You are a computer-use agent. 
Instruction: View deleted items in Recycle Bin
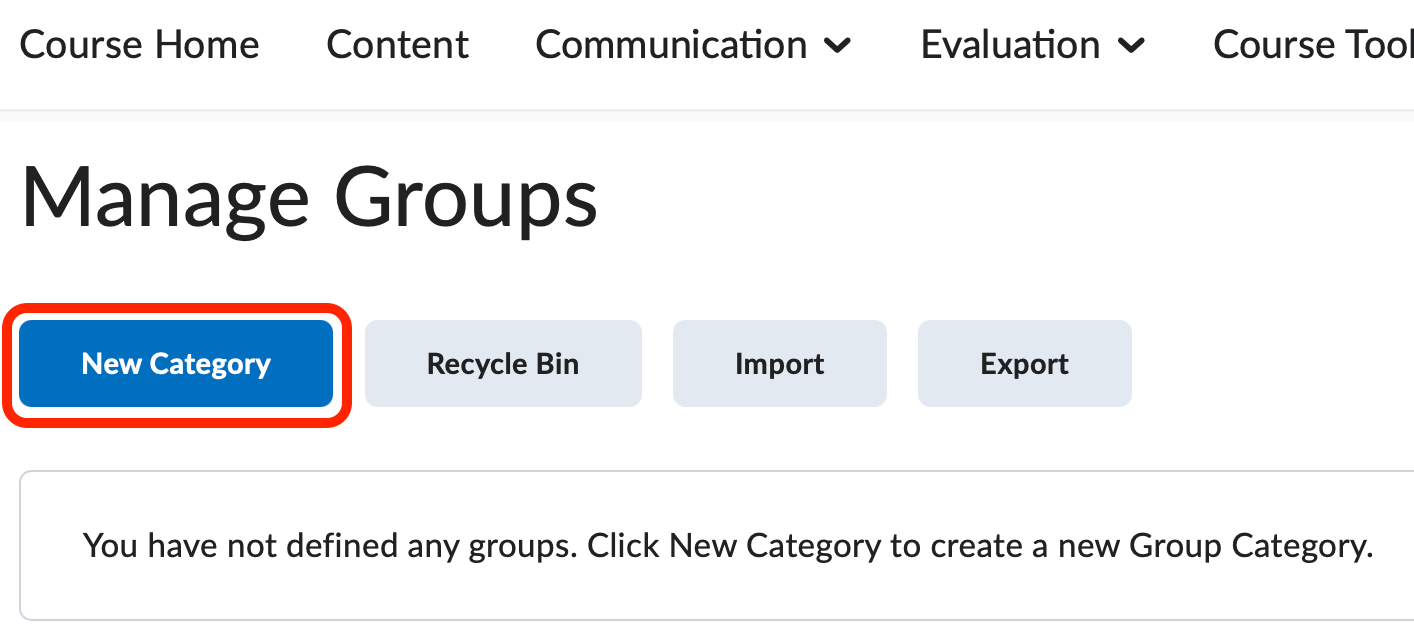coord(503,363)
